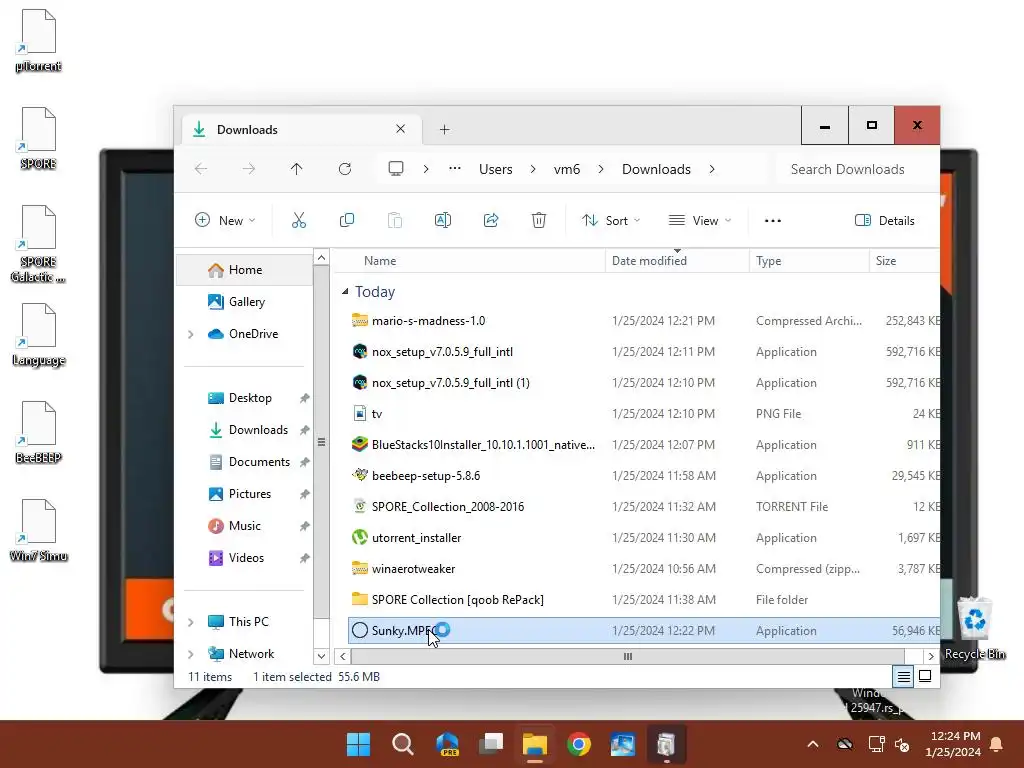Open the New dropdown menu
1024x768 pixels.
[x=225, y=221]
